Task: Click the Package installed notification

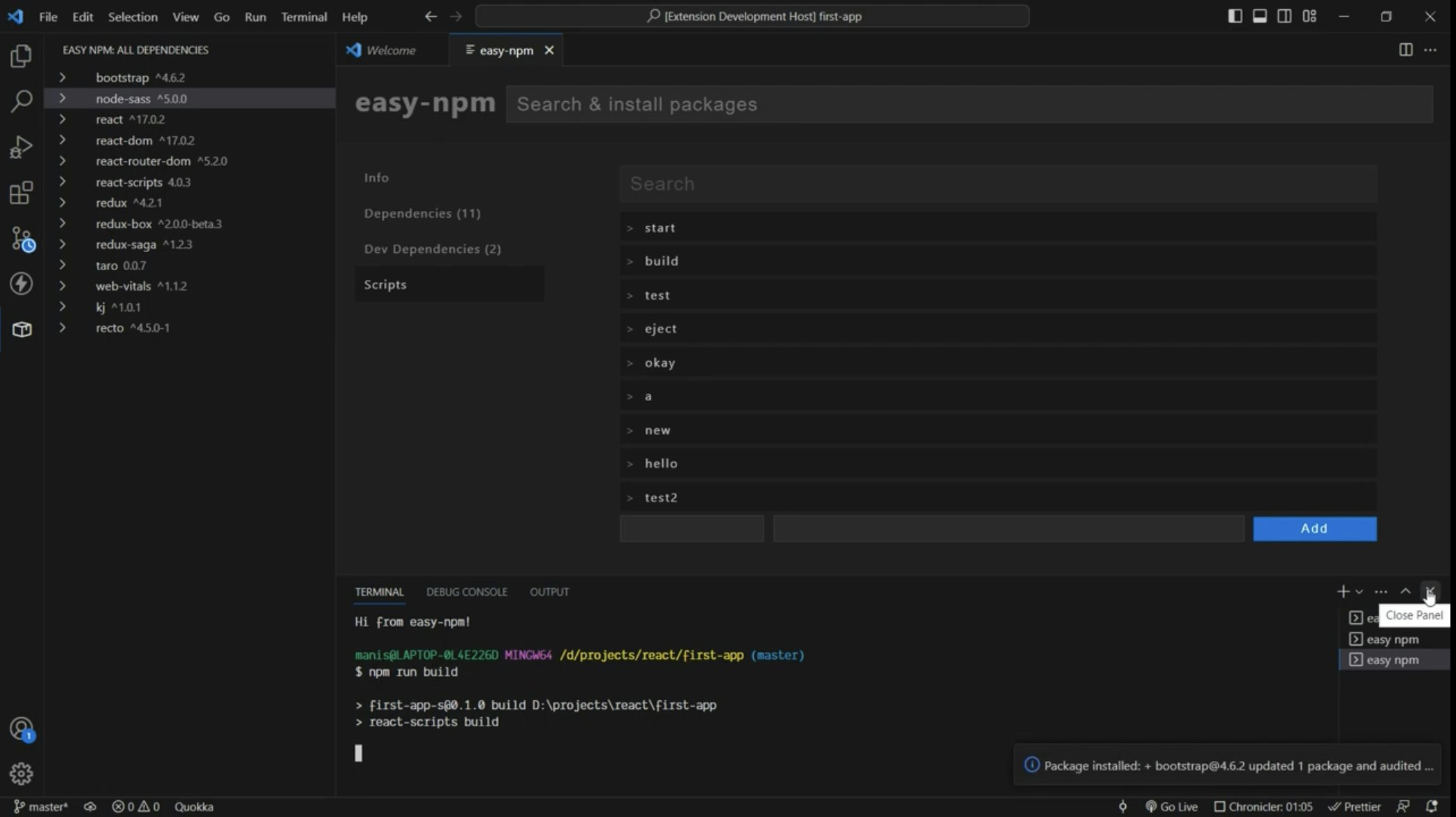Action: click(1227, 765)
